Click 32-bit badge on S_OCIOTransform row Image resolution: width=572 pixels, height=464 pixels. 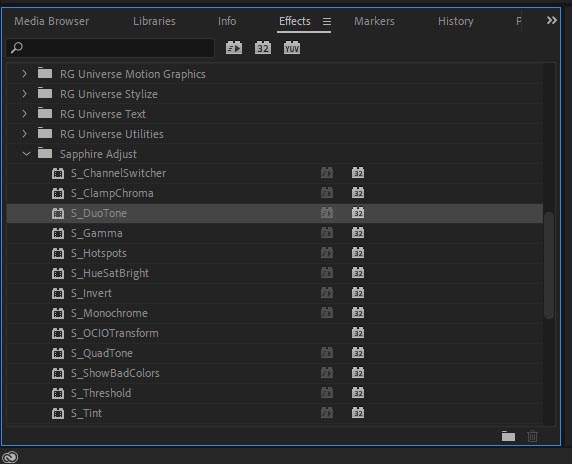point(358,333)
